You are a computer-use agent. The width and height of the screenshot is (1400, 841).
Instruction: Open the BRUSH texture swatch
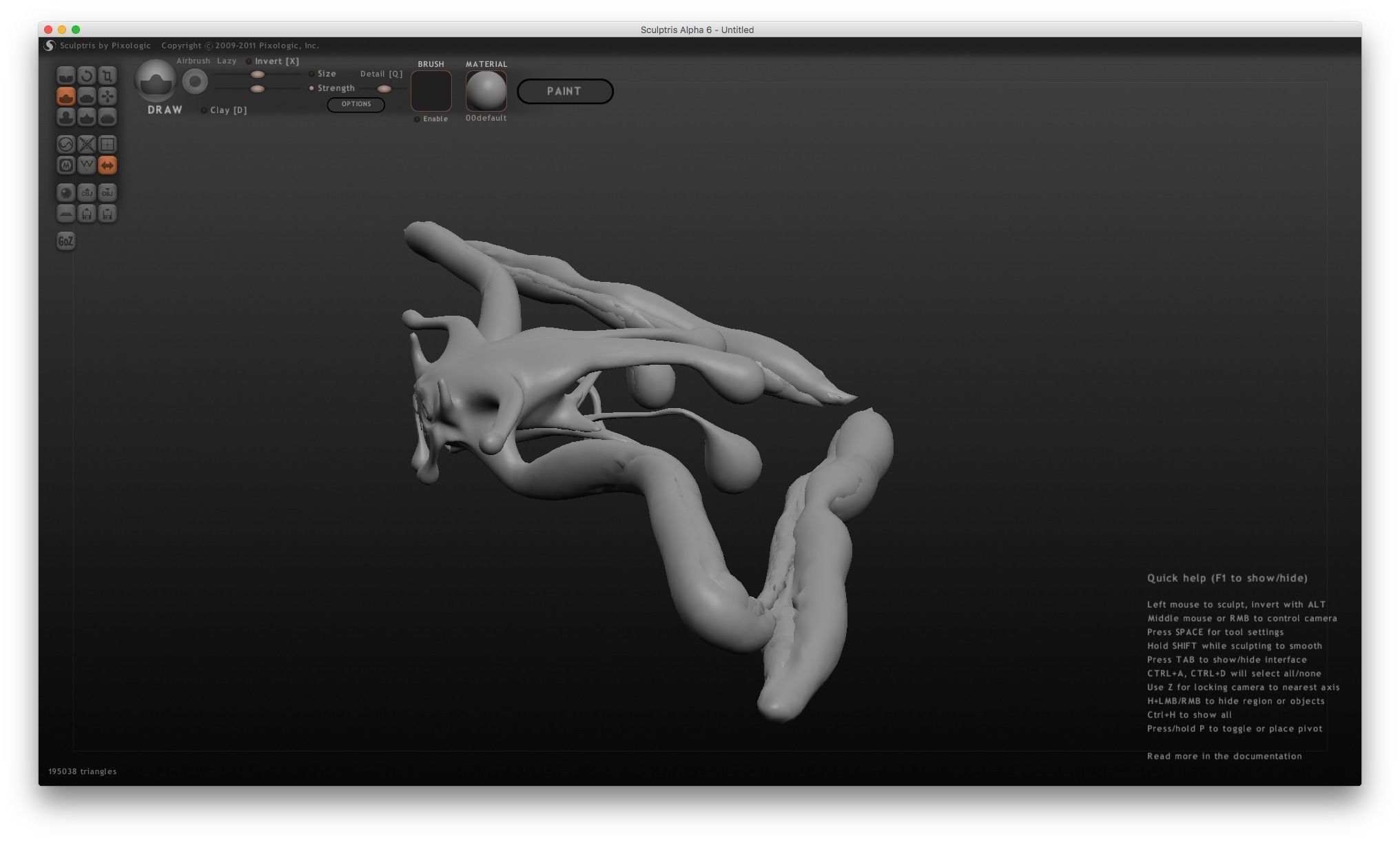431,90
